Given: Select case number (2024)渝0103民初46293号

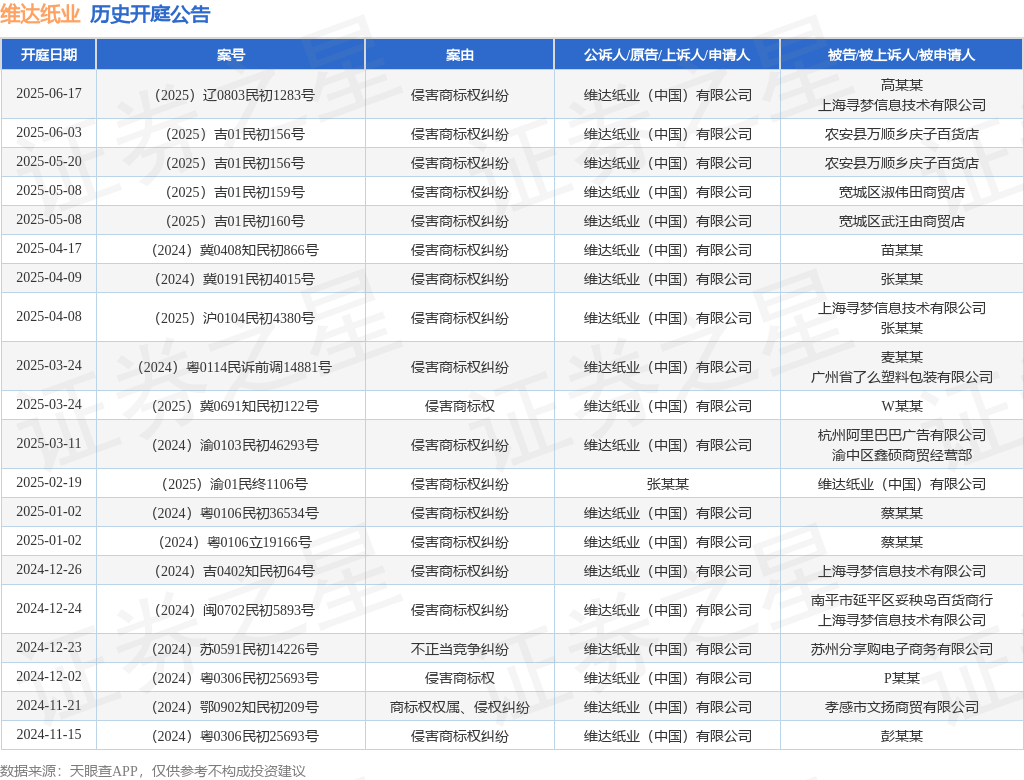Looking at the screenshot, I should coord(234,445).
